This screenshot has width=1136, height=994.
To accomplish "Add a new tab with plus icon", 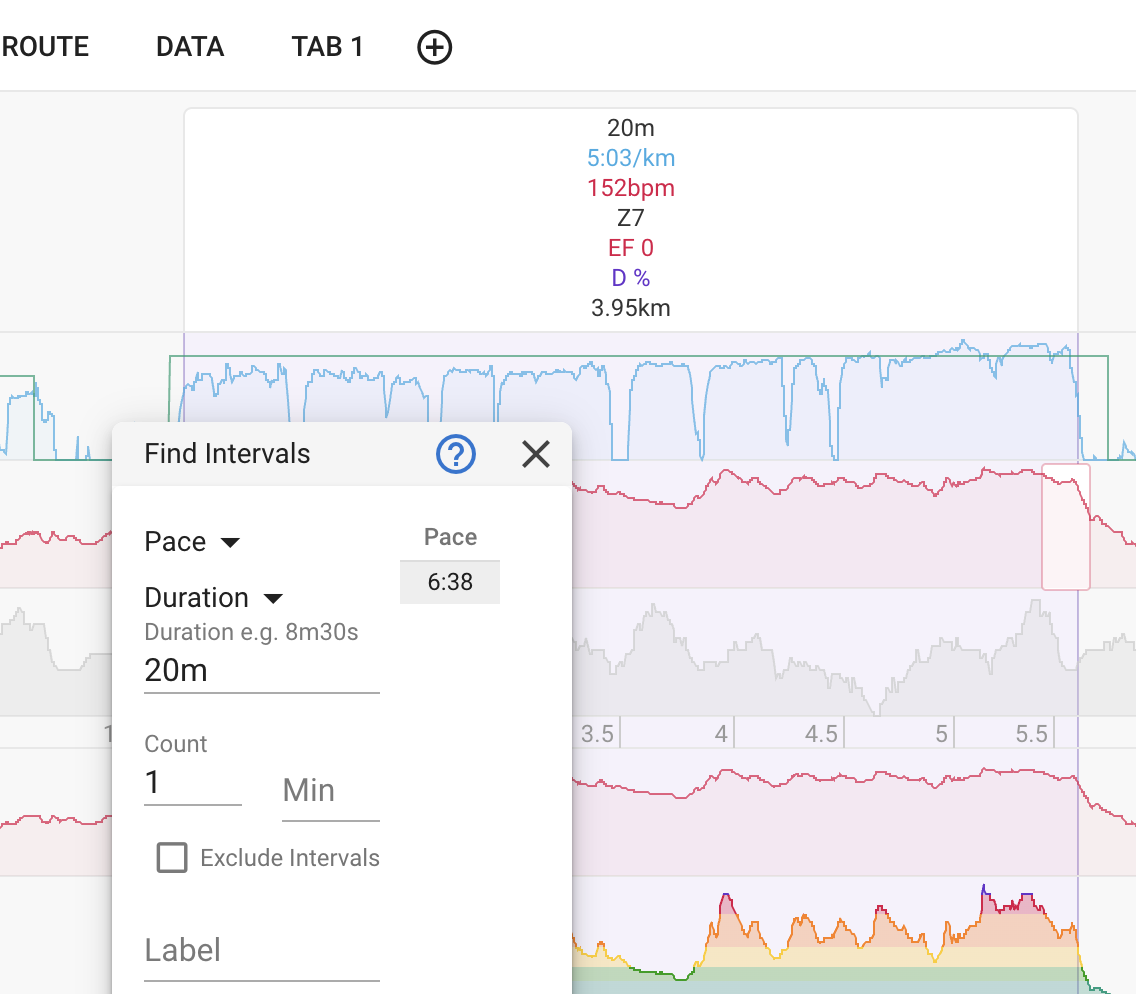I will point(434,47).
